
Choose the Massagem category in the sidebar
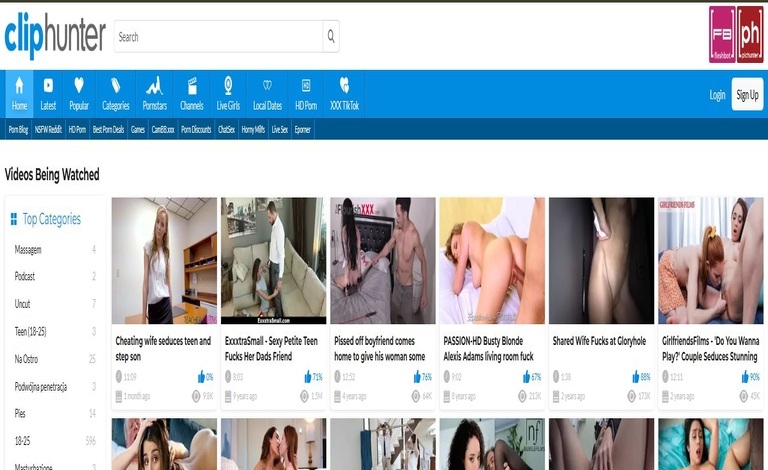pos(28,249)
